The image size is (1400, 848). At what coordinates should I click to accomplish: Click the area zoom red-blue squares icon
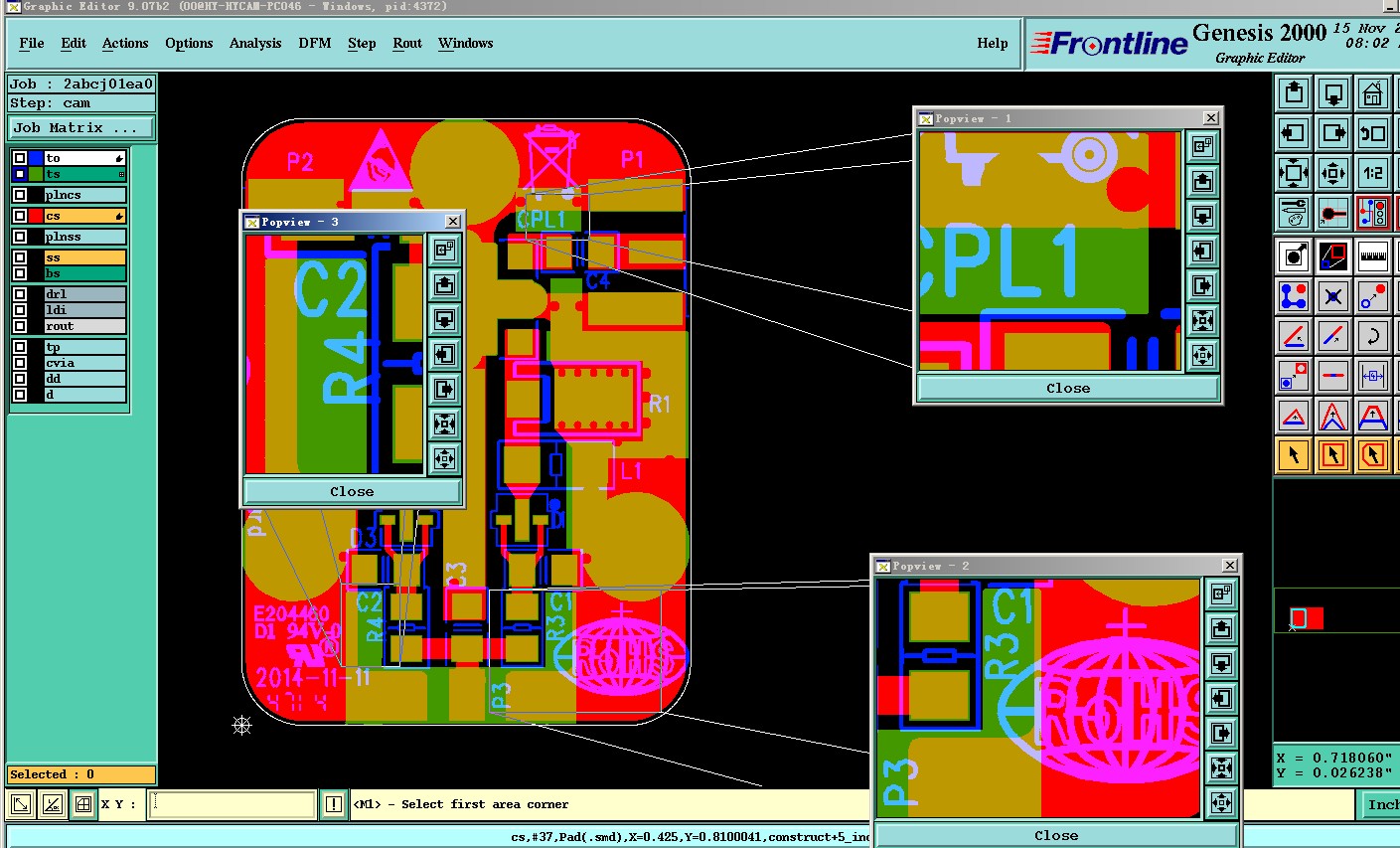tap(1333, 256)
